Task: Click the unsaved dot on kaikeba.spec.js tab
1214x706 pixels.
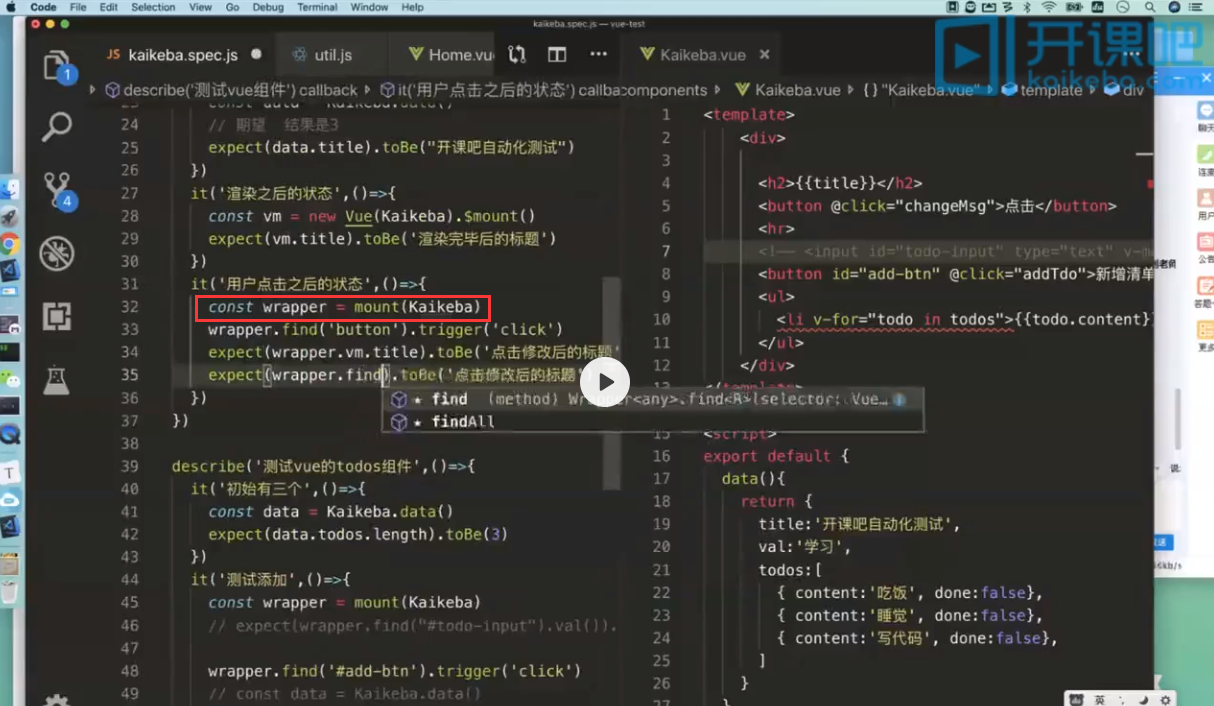Action: 257,54
